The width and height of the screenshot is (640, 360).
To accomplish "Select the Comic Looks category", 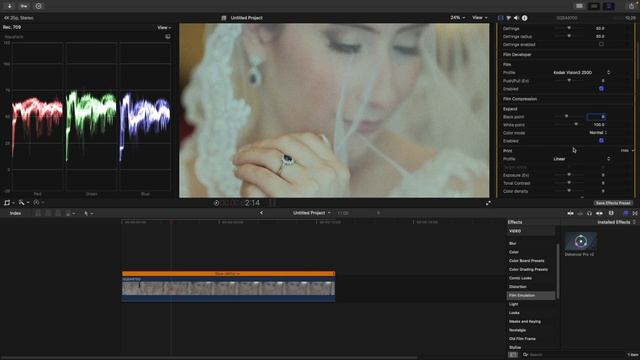I will pyautogui.click(x=520, y=278).
